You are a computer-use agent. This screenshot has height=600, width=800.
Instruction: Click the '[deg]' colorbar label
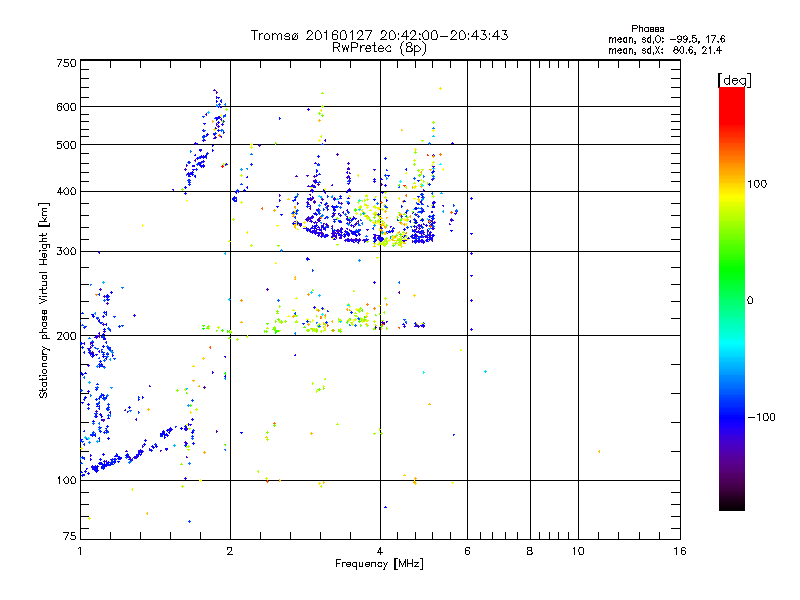pos(734,80)
